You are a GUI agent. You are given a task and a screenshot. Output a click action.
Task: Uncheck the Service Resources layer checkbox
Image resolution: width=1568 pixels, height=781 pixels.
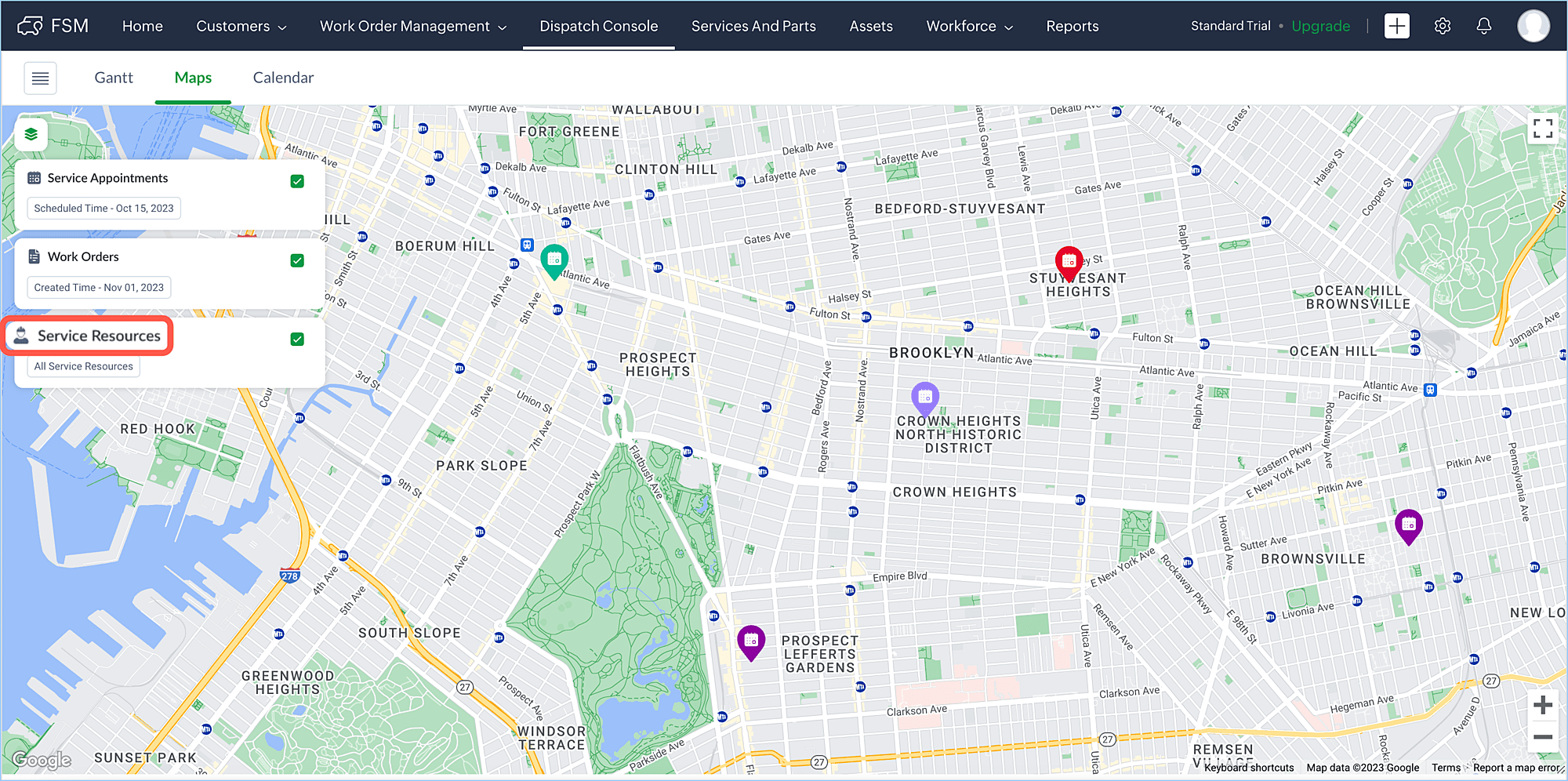coord(297,339)
